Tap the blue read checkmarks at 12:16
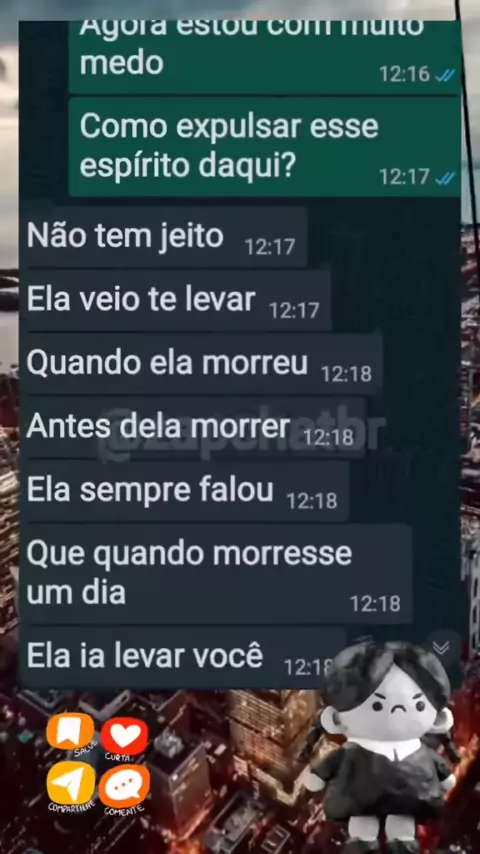Viewport: 480px width, 854px height. (x=446, y=74)
